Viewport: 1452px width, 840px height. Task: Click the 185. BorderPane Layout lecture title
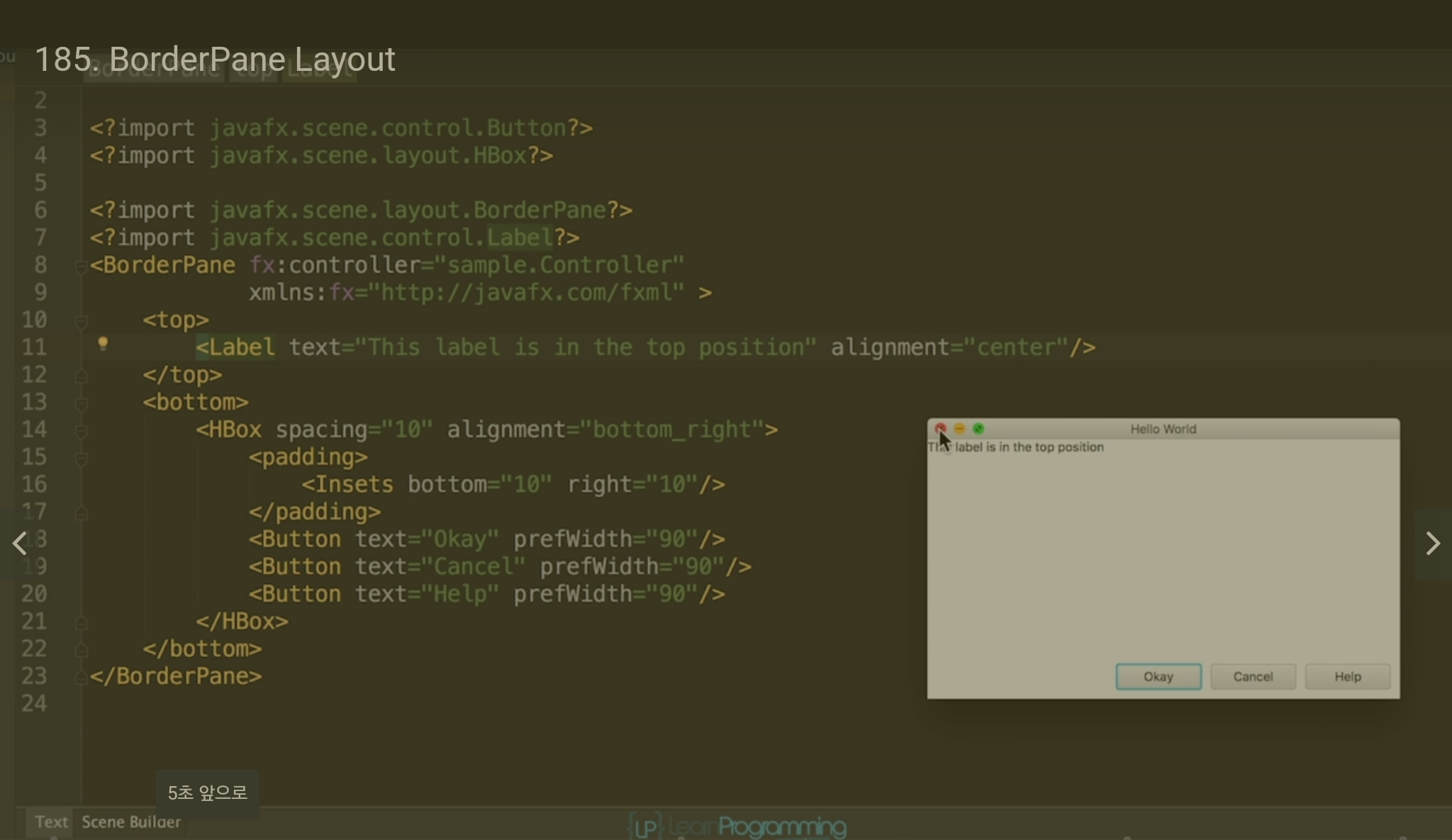pyautogui.click(x=215, y=60)
